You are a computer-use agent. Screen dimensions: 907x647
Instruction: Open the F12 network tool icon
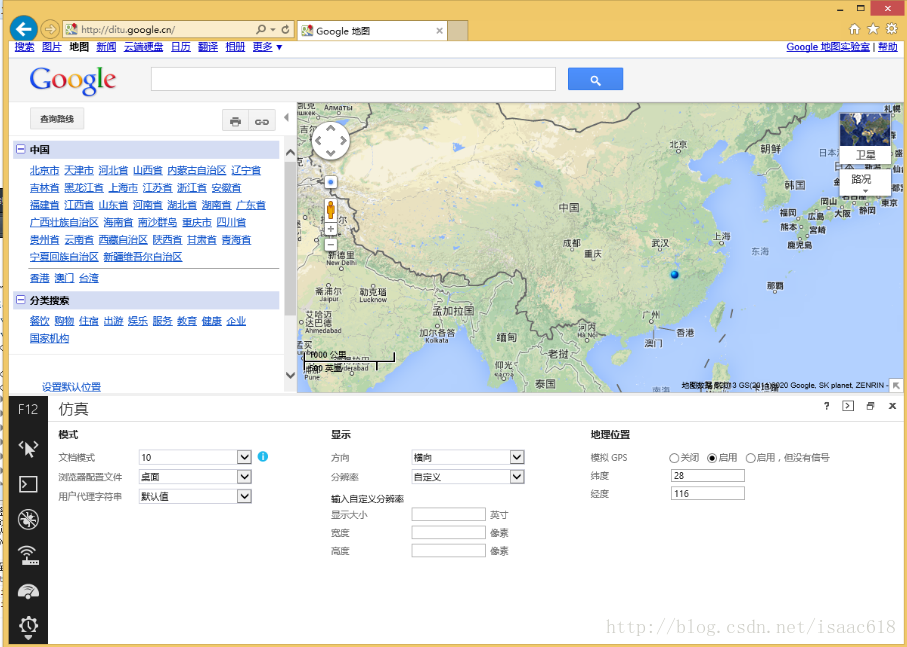tap(28, 555)
